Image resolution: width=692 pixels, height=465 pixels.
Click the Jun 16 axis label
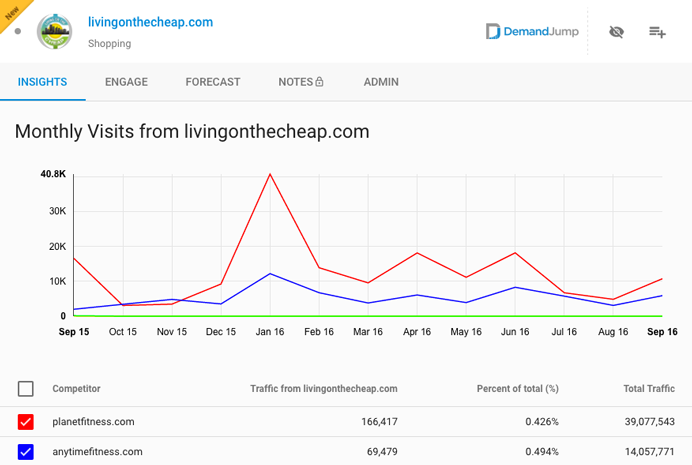(515, 332)
